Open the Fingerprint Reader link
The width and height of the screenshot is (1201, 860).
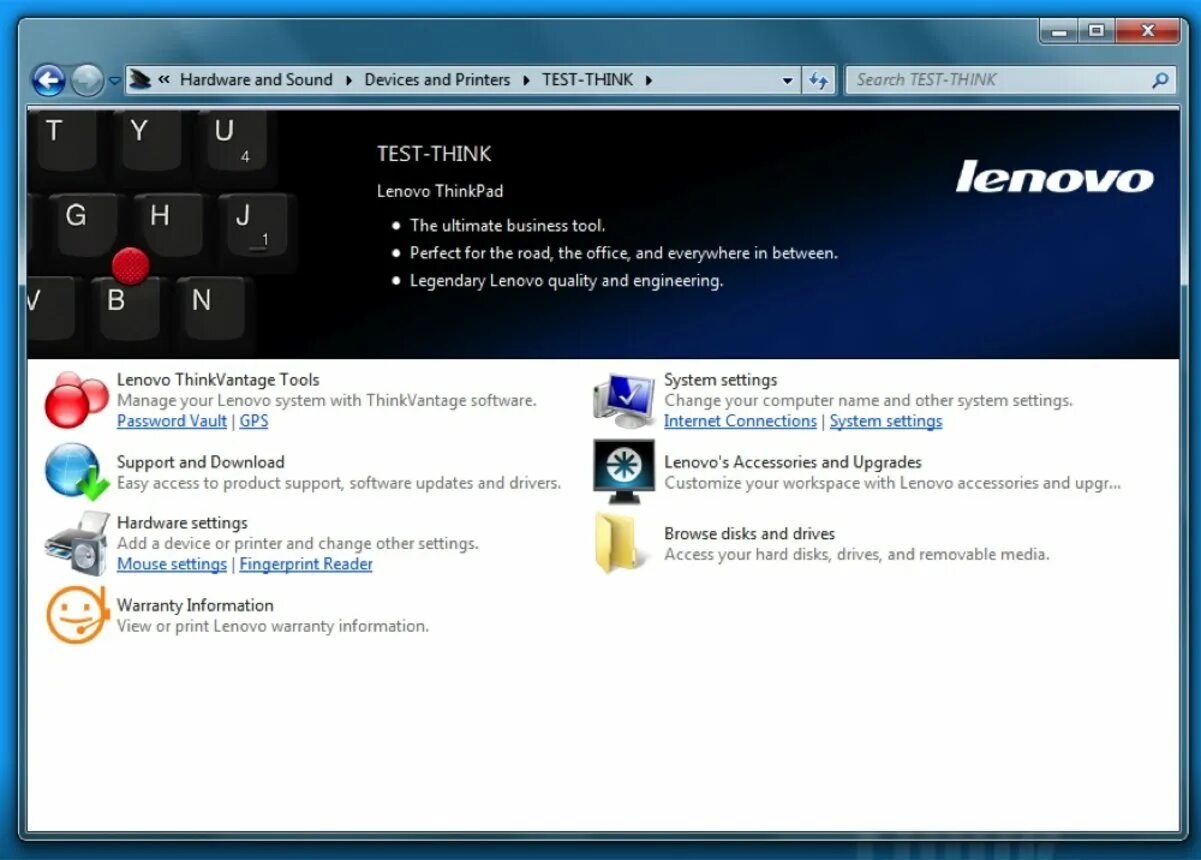click(306, 564)
